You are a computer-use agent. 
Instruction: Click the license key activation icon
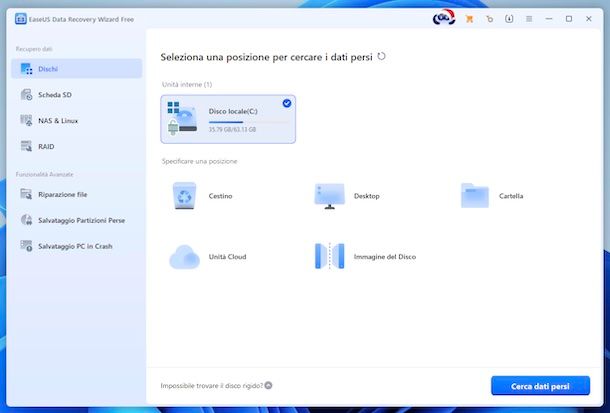[x=489, y=19]
